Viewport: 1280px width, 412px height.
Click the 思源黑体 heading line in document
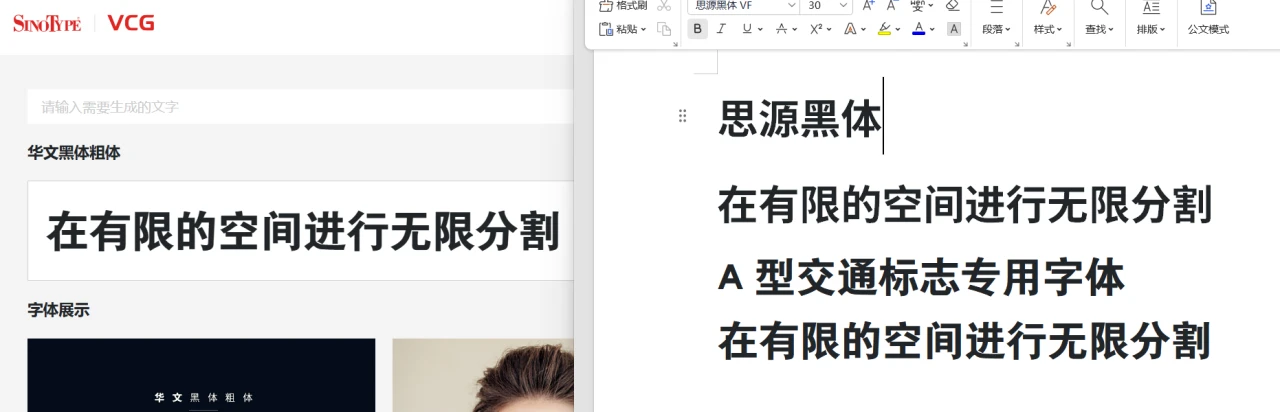[800, 119]
